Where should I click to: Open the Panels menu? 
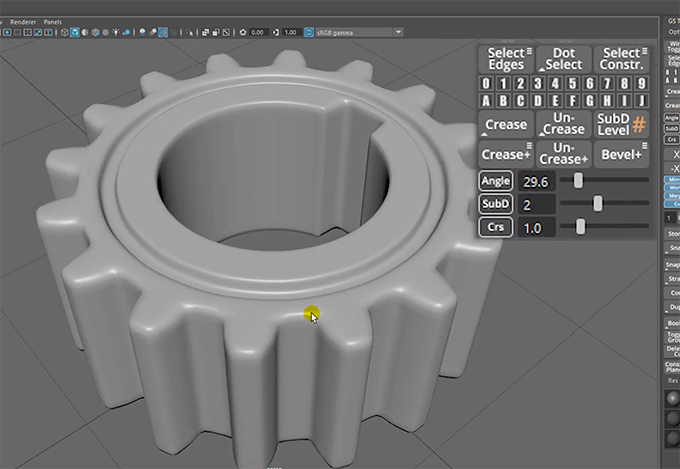[52, 22]
